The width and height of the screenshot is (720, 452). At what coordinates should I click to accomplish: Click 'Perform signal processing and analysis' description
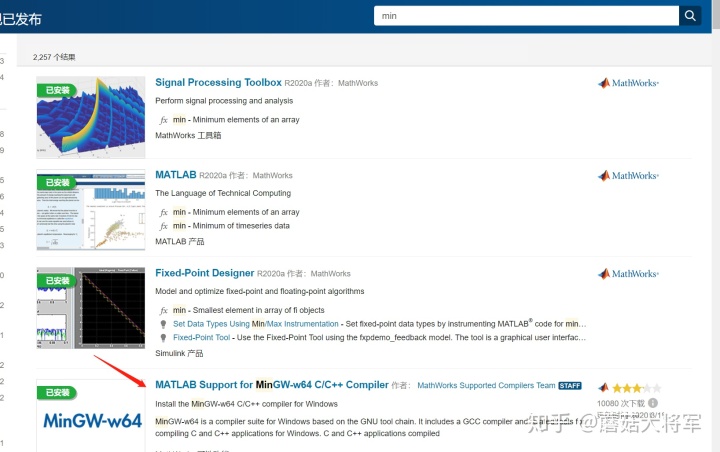[x=224, y=101]
